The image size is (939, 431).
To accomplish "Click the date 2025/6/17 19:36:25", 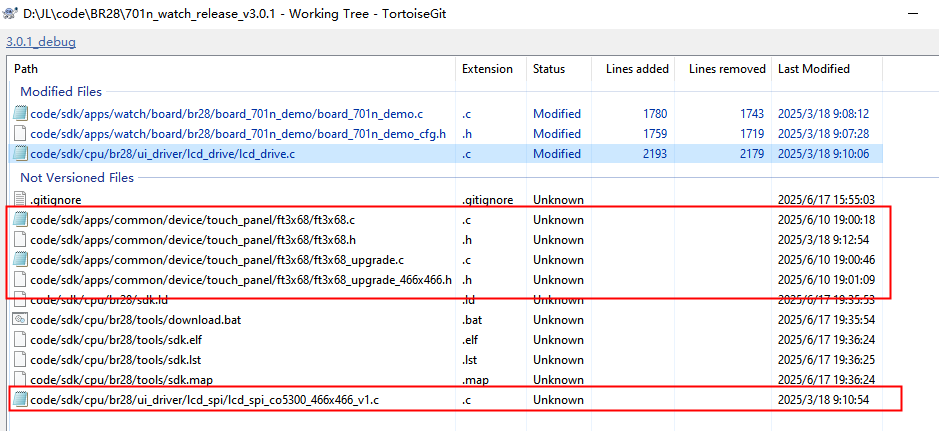I will (x=826, y=360).
